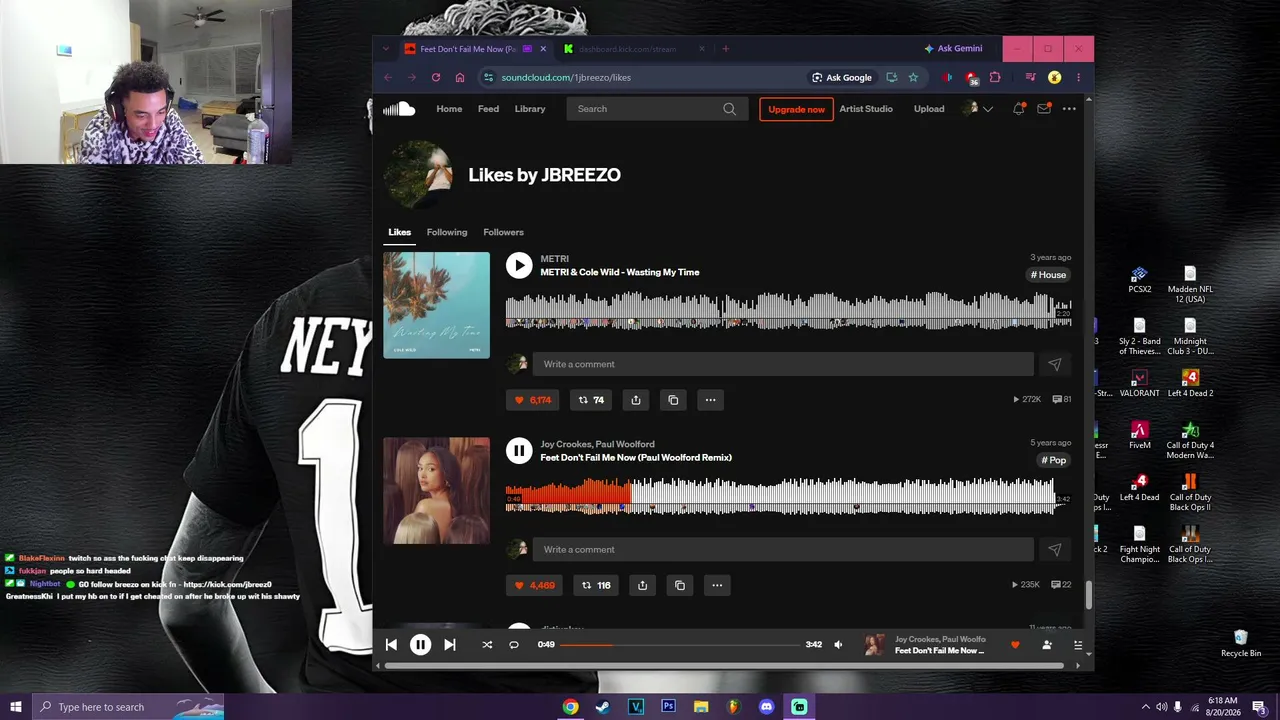
Task: Toggle repeat in the player bar
Action: tap(514, 645)
